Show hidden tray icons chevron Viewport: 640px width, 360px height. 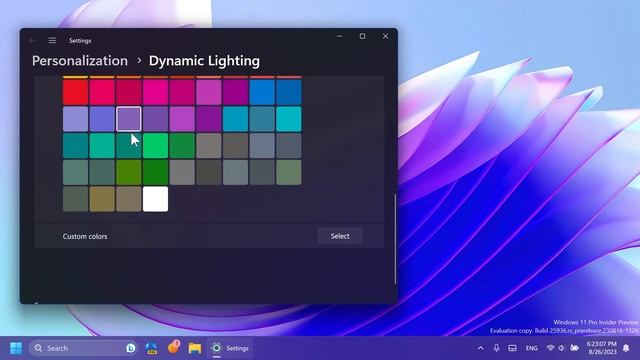click(480, 348)
